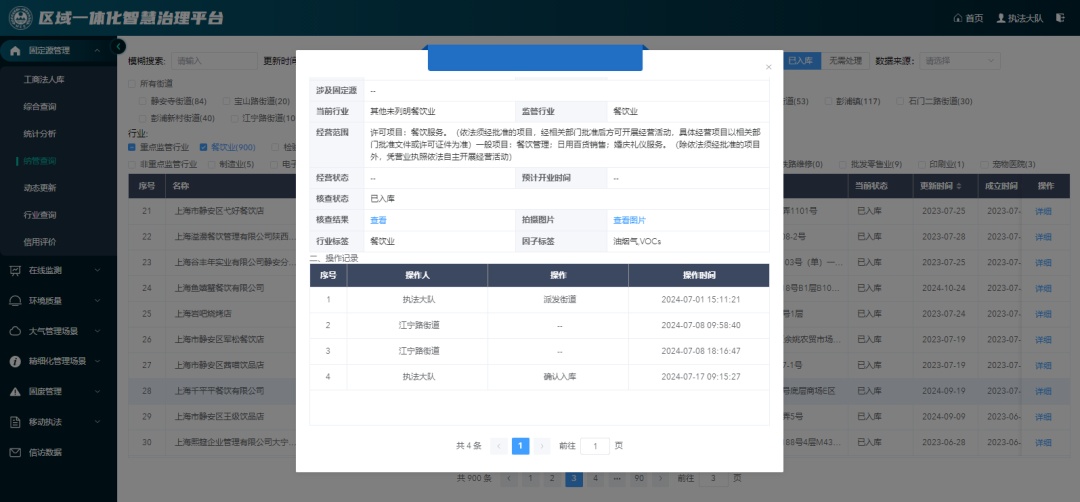
Task: Click the 在线监测 monitor icon in sidebar
Action: click(x=16, y=270)
